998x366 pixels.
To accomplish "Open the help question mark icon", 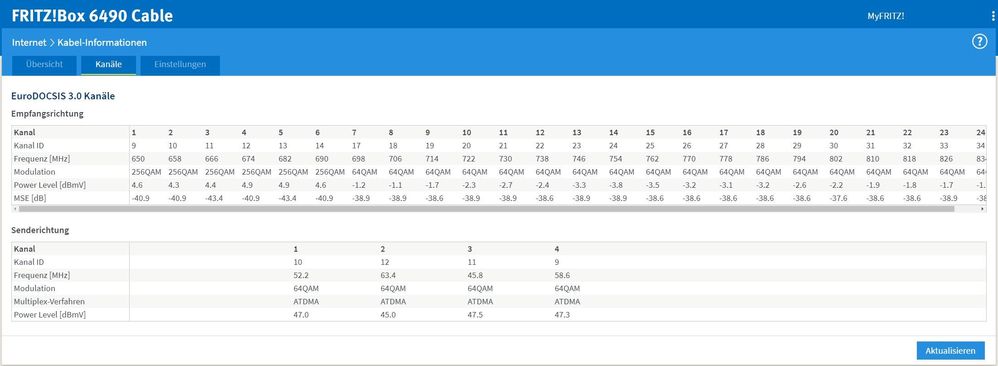I will click(979, 42).
